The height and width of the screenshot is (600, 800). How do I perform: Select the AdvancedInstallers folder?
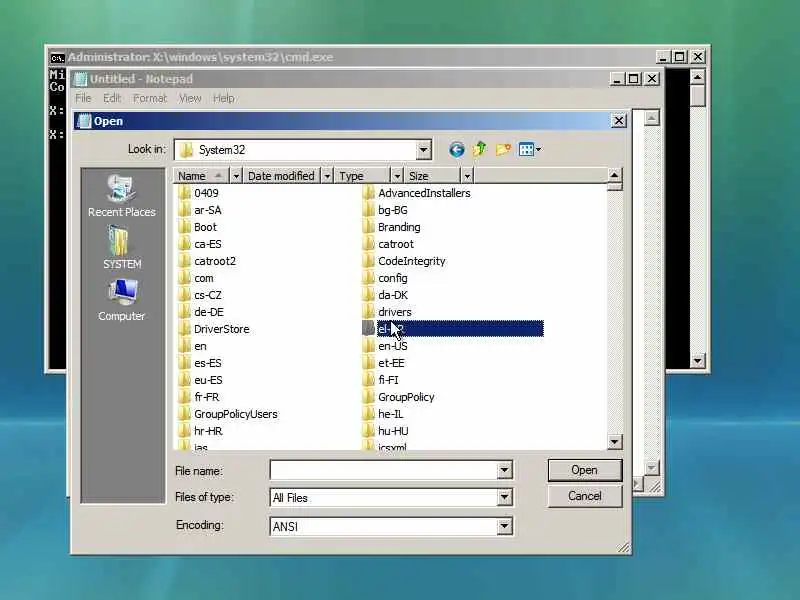pyautogui.click(x=417, y=193)
